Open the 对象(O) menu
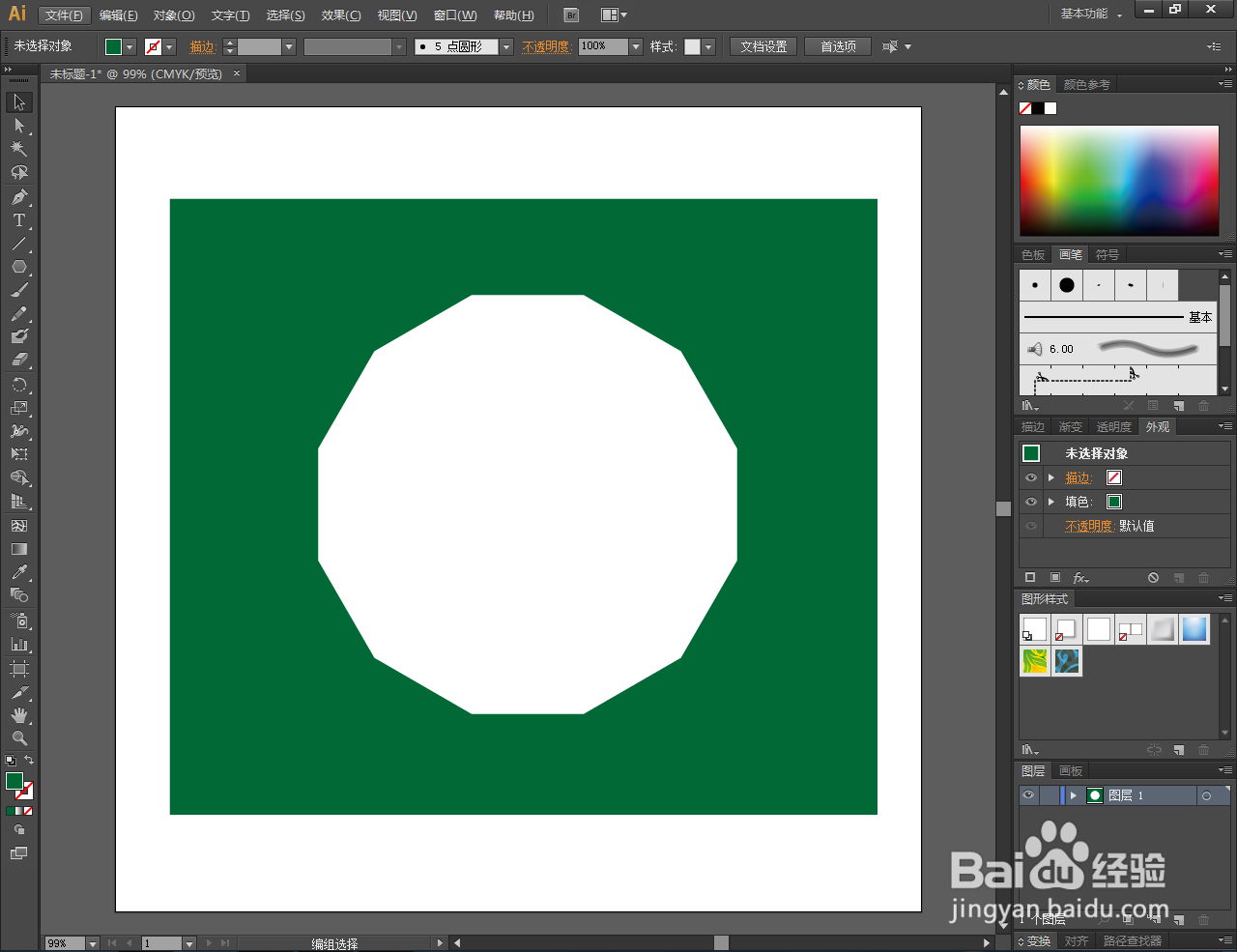Screen dimensions: 1237x952 click(x=174, y=15)
